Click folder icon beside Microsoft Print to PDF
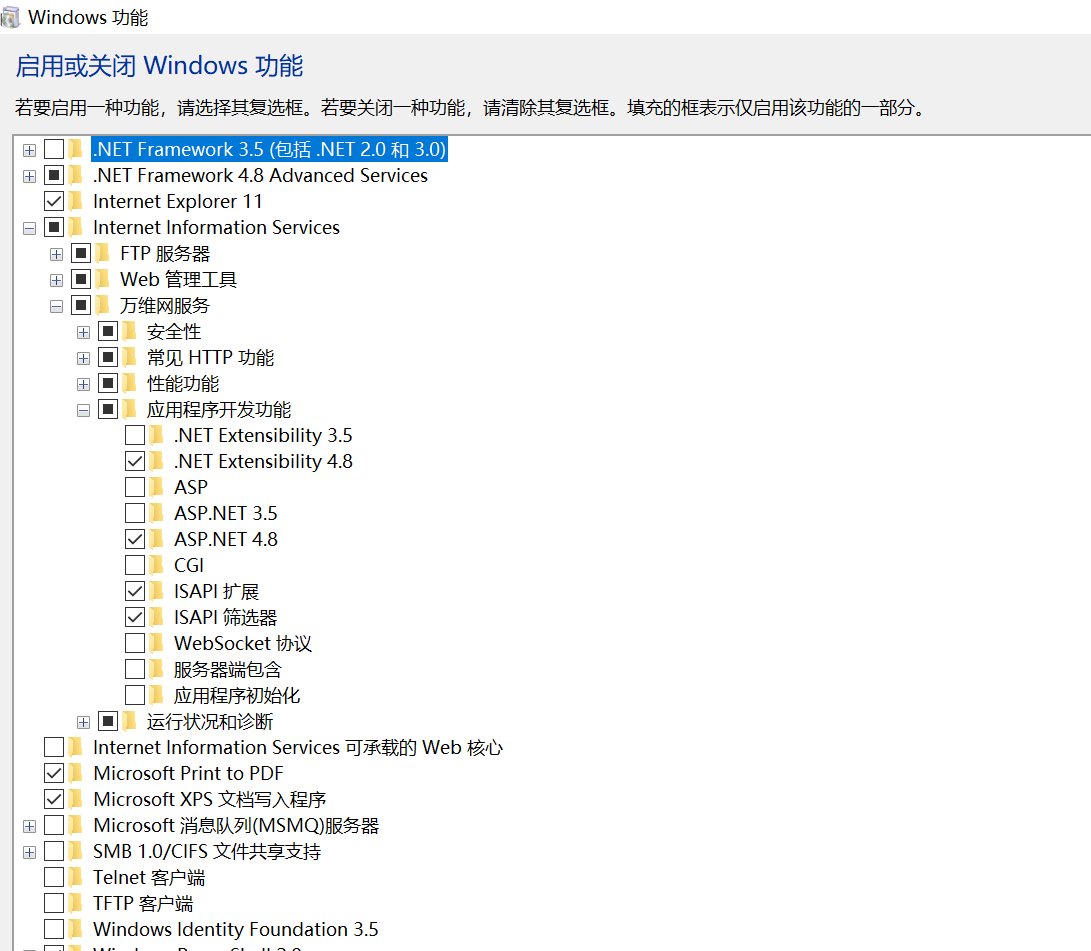Screen dimensions: 1091x951 point(77,773)
